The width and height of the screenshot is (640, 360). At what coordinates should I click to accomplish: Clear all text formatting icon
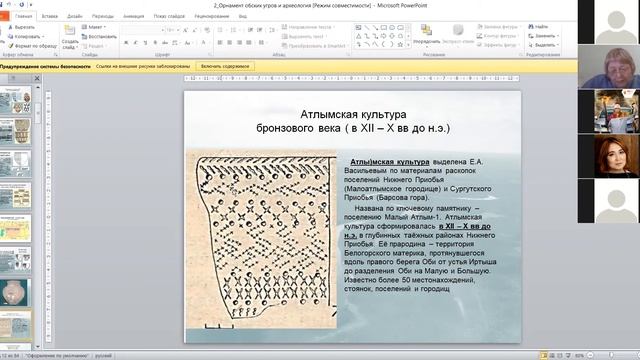click(x=207, y=30)
